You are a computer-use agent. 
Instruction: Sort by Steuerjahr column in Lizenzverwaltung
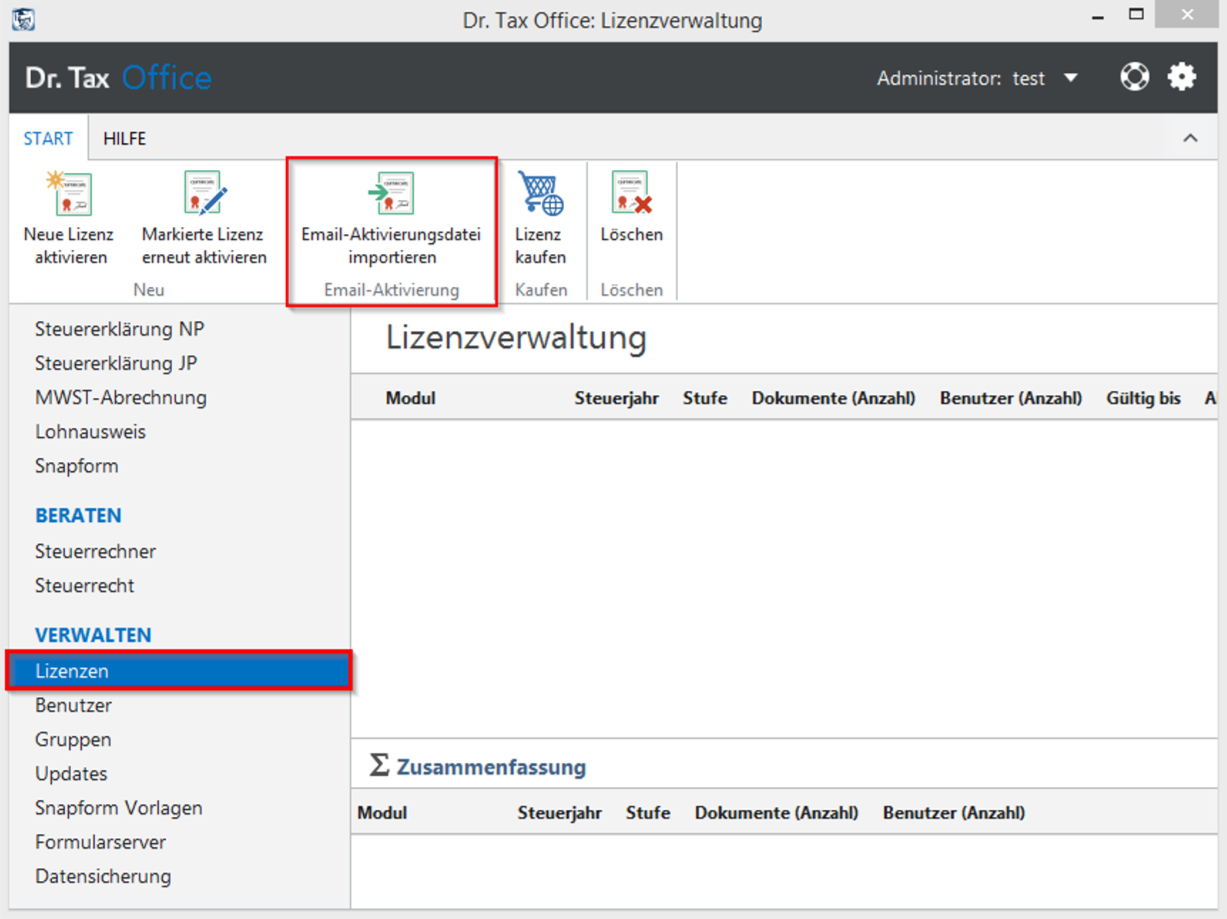tap(617, 398)
